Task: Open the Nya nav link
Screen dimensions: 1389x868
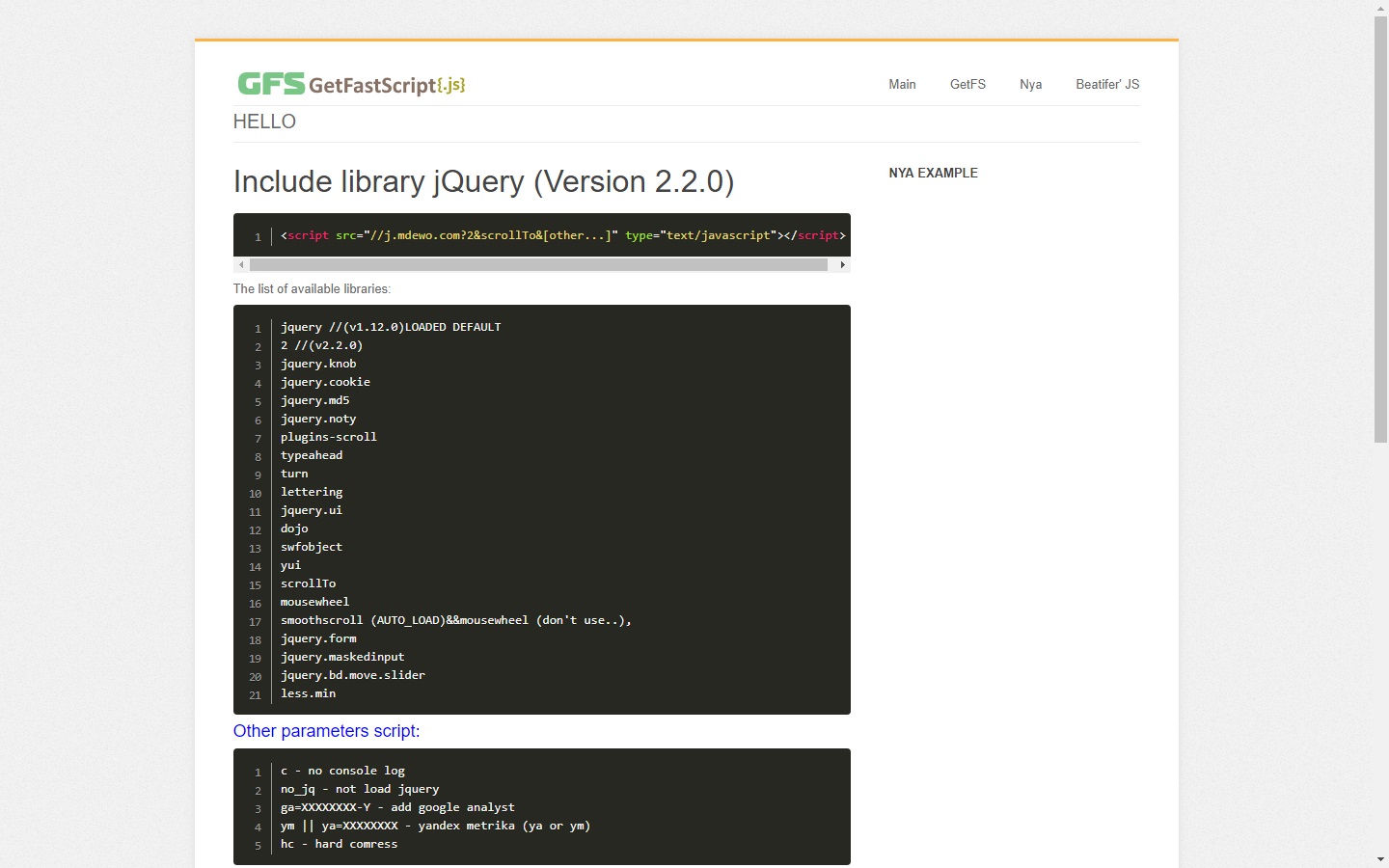Action: (1030, 85)
